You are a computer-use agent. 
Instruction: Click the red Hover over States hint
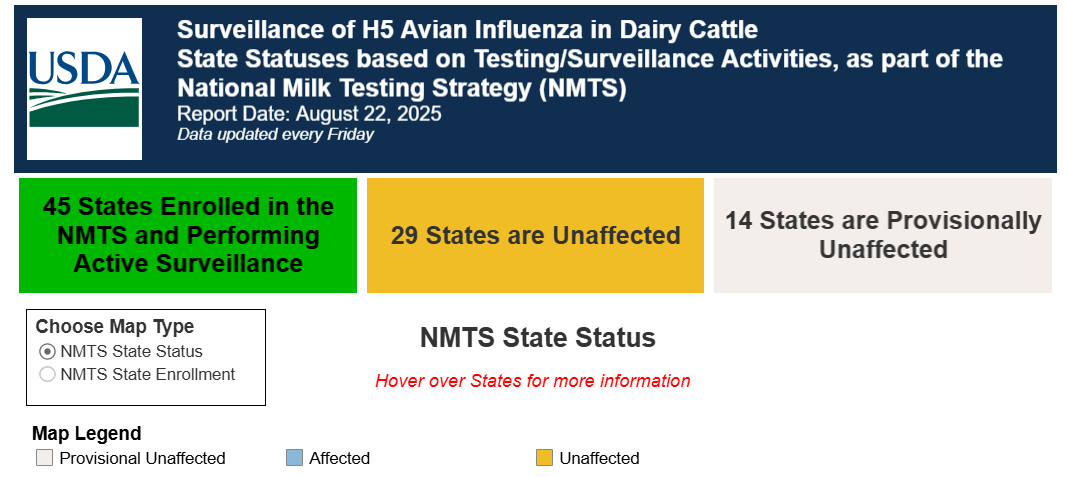click(x=533, y=381)
